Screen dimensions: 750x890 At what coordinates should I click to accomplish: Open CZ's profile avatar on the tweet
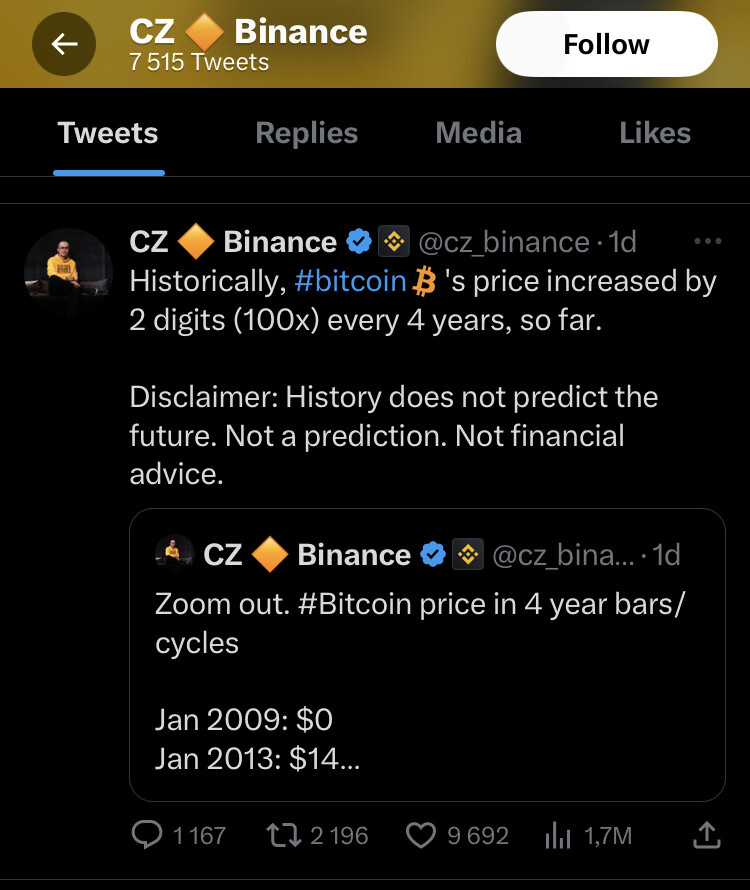tap(68, 272)
